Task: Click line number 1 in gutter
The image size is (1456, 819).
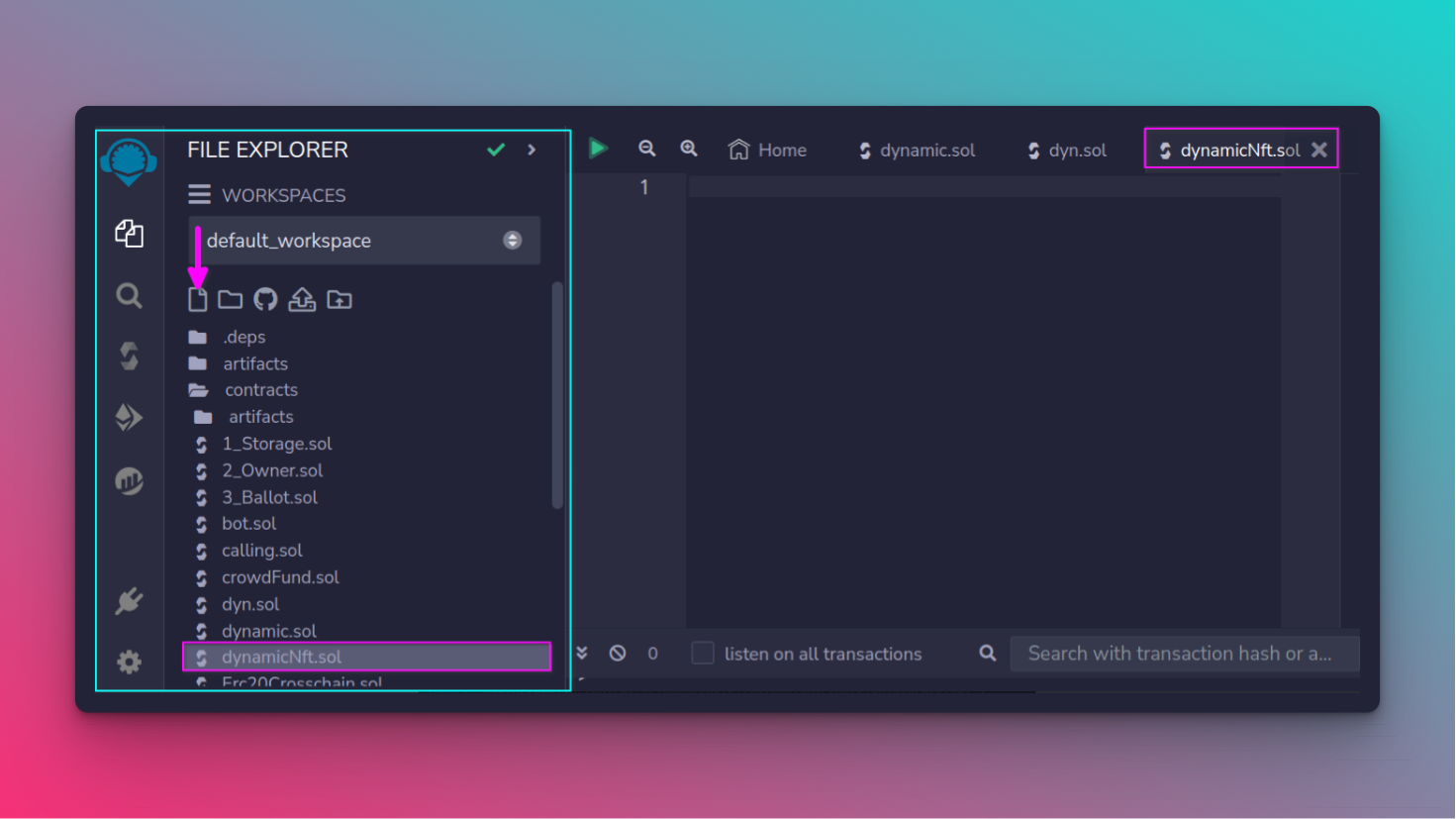Action: [x=644, y=187]
